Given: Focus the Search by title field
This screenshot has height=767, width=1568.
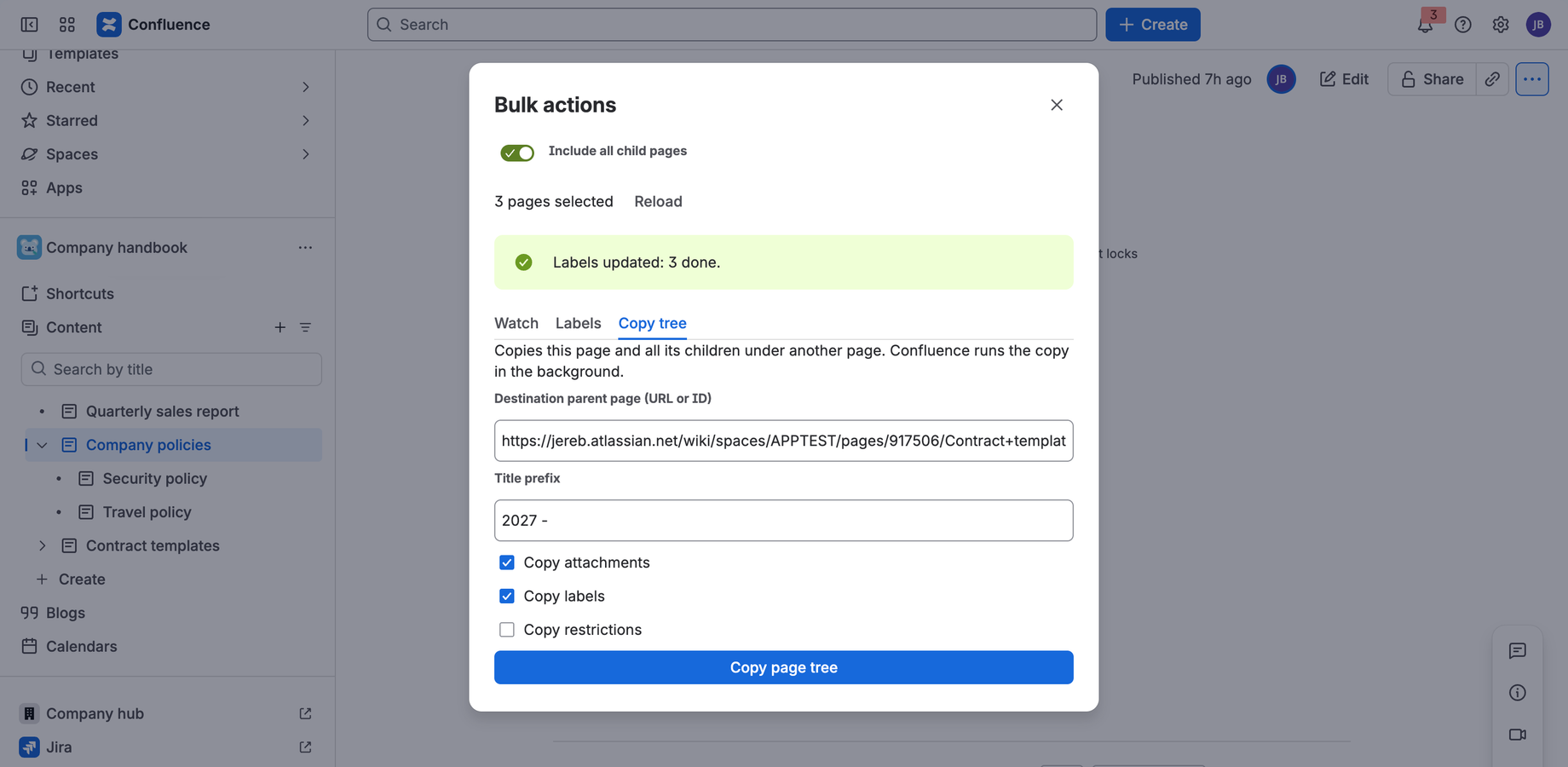Looking at the screenshot, I should pos(171,369).
